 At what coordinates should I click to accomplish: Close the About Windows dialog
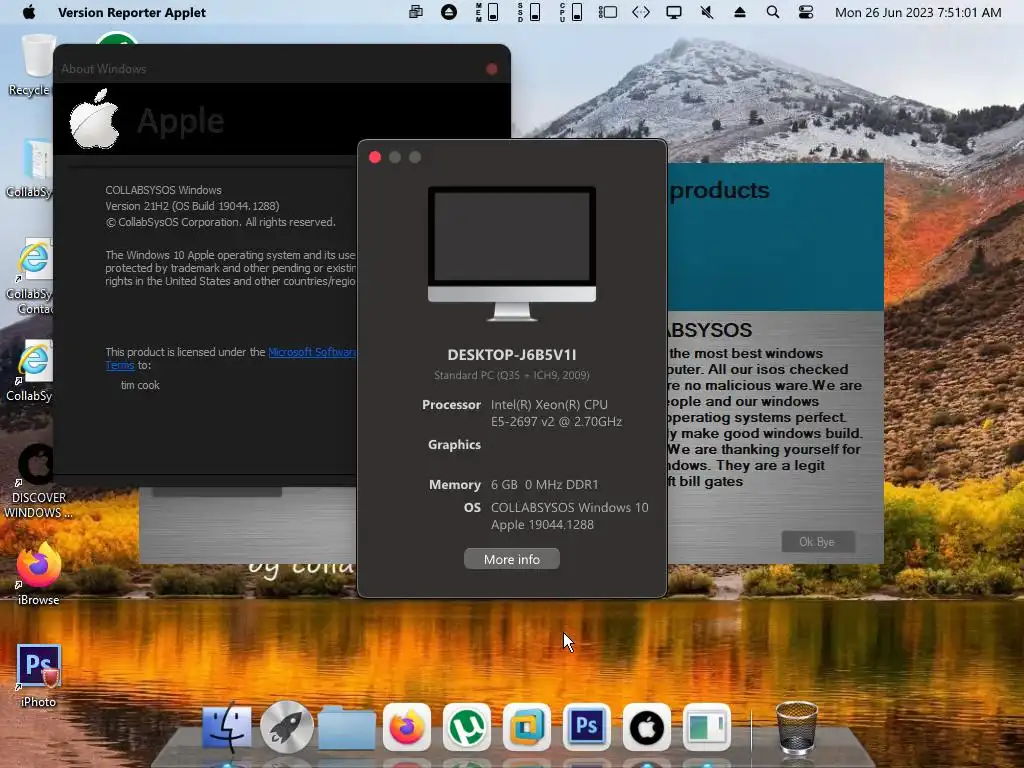coord(492,69)
